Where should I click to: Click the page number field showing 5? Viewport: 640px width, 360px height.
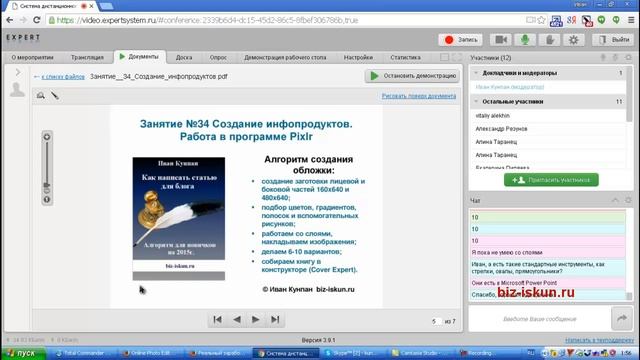[x=436, y=322]
